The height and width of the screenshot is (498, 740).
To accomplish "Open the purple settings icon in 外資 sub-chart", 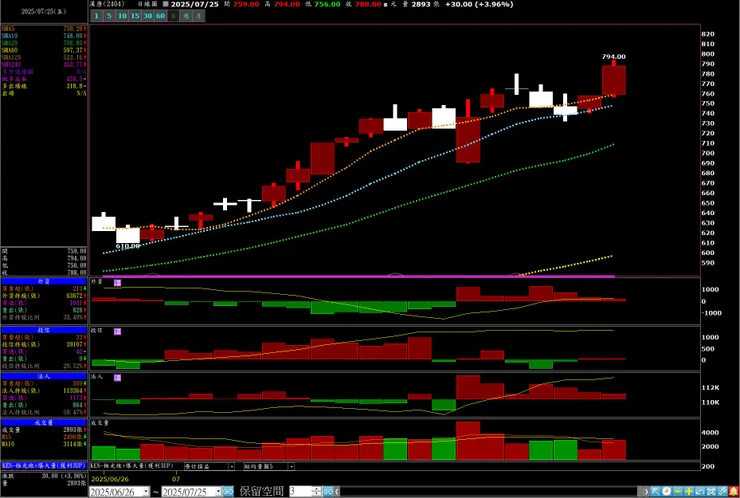I will [x=118, y=283].
